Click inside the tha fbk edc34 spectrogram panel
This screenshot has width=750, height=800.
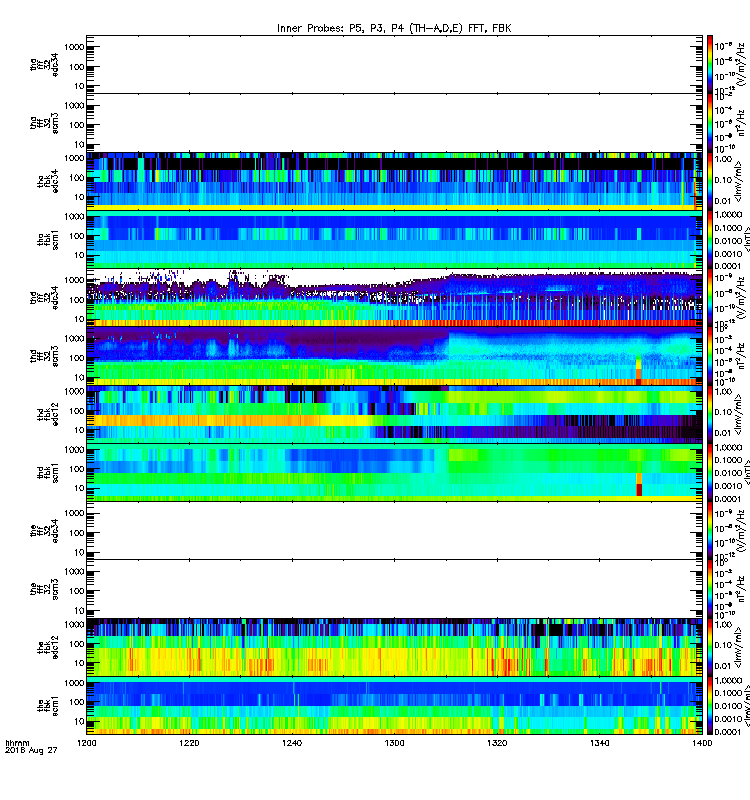click(394, 181)
